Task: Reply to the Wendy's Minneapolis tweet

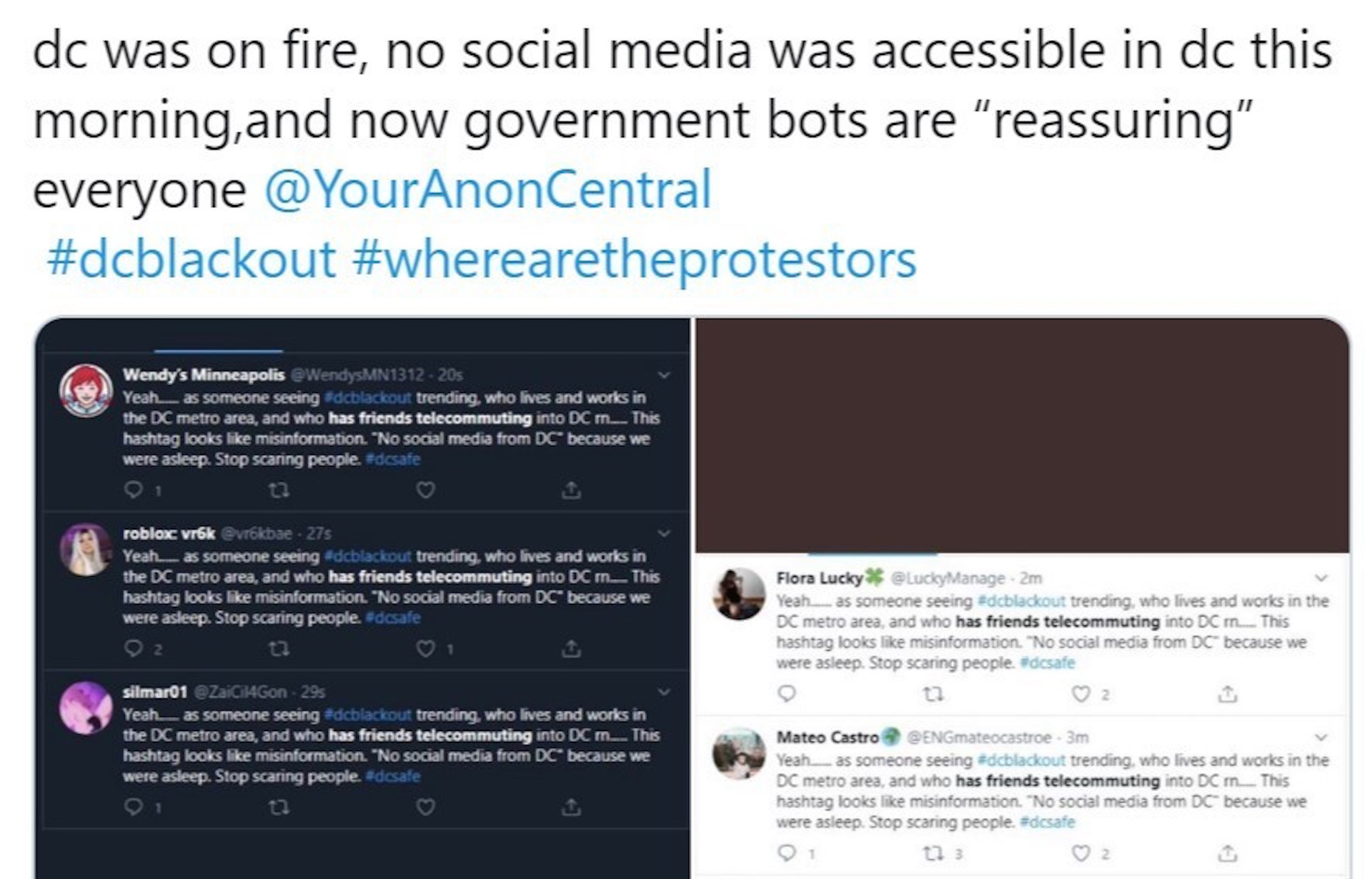Action: tap(134, 490)
